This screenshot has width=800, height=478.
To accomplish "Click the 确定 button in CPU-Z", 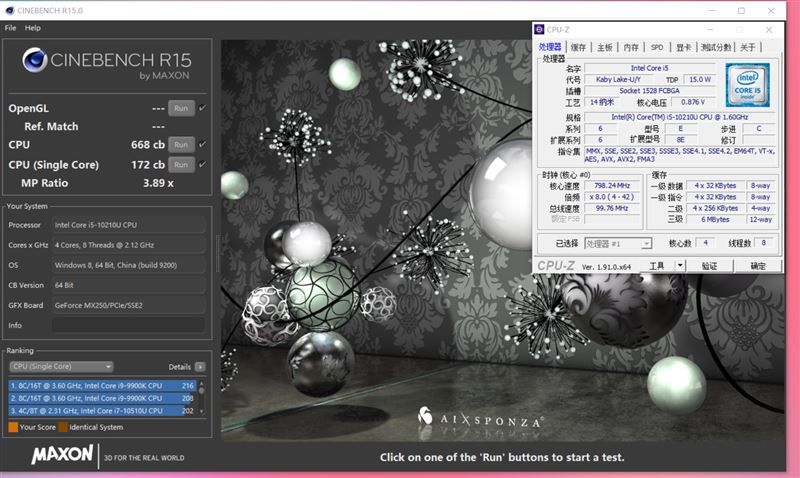I will (758, 266).
